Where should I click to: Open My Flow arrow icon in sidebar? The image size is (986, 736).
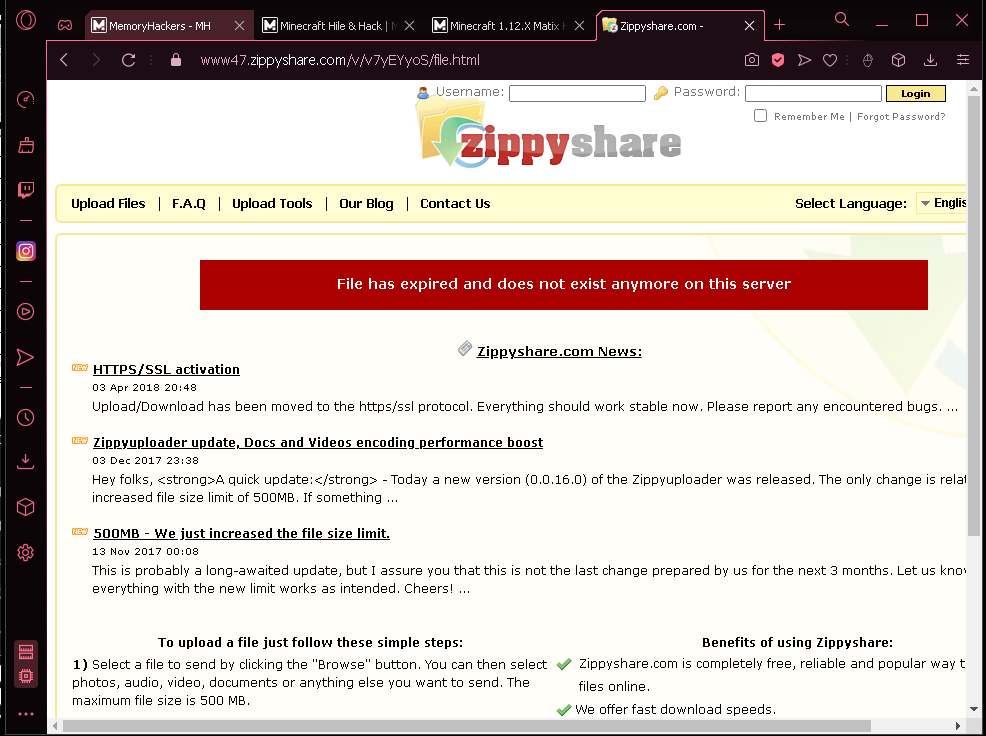pyautogui.click(x=25, y=357)
